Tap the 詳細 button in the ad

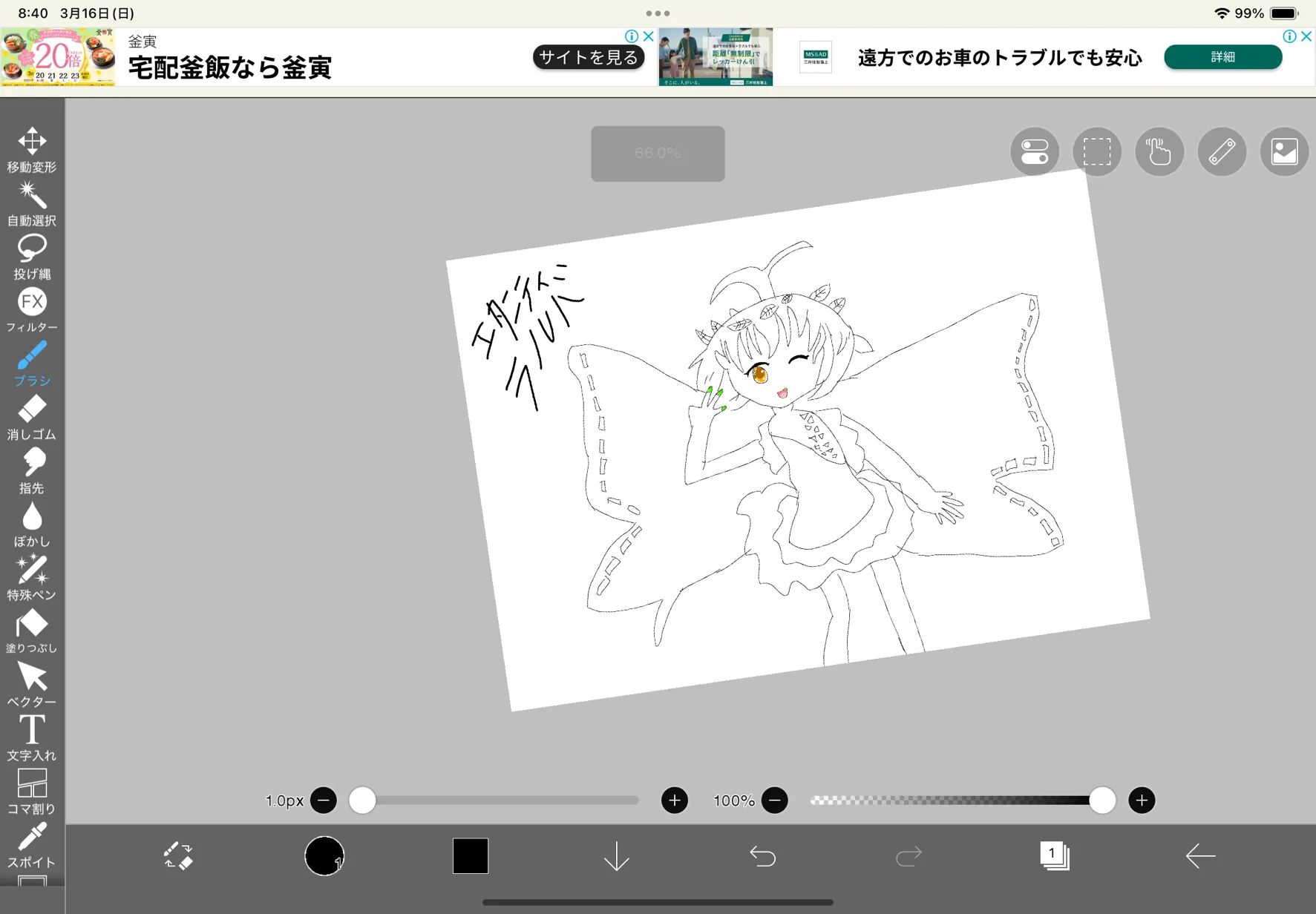pyautogui.click(x=1223, y=57)
